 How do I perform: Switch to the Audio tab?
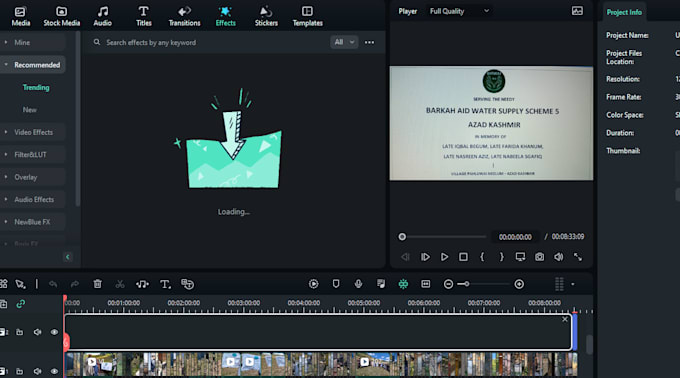point(102,16)
